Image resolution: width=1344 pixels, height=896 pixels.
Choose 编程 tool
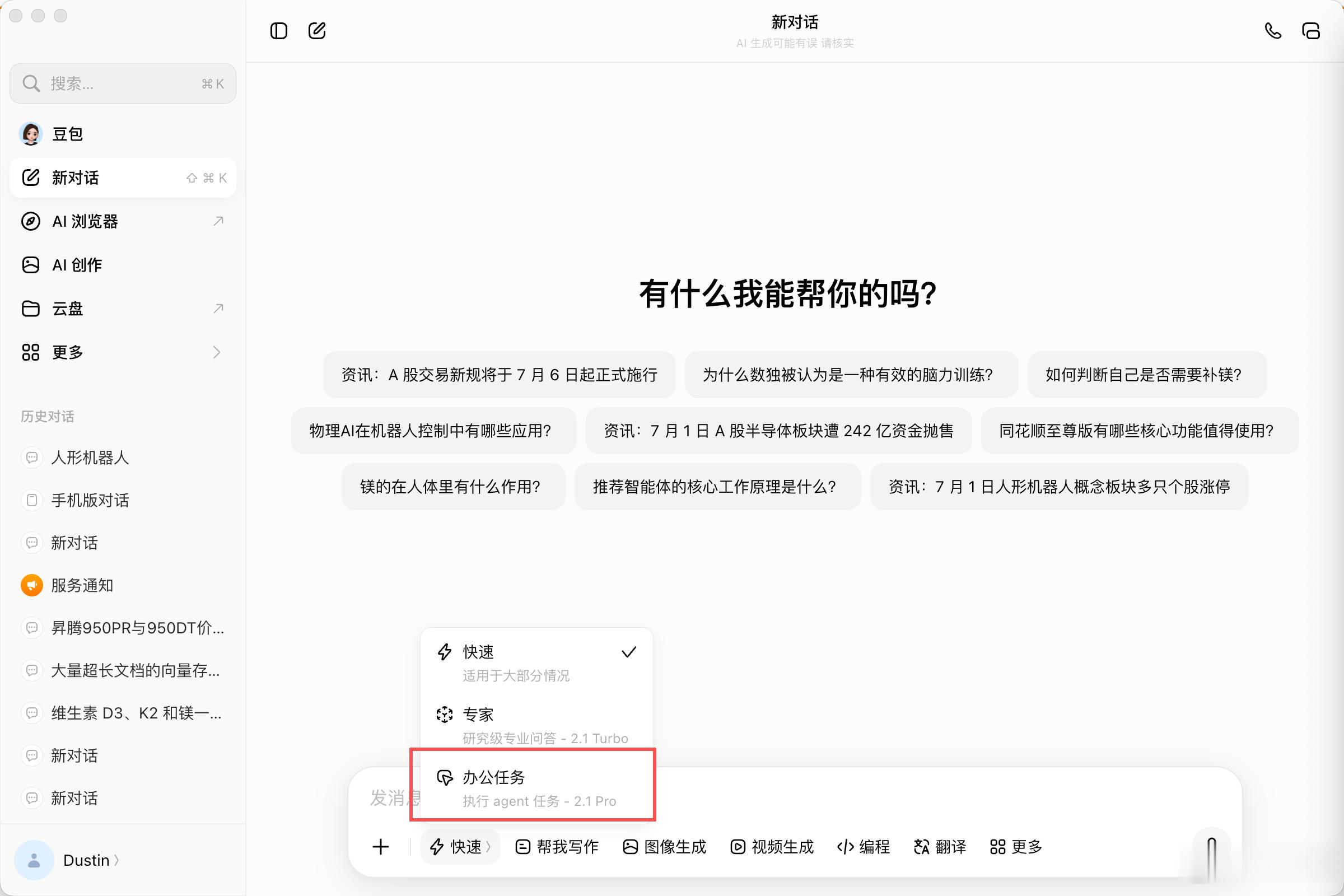(864, 847)
